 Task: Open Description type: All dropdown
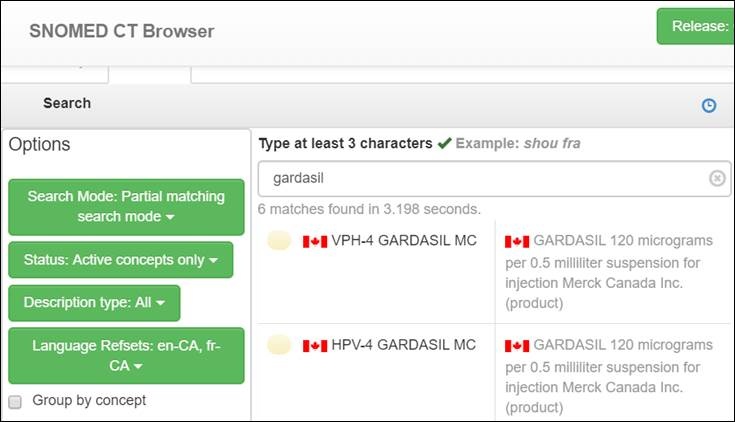pyautogui.click(x=94, y=303)
